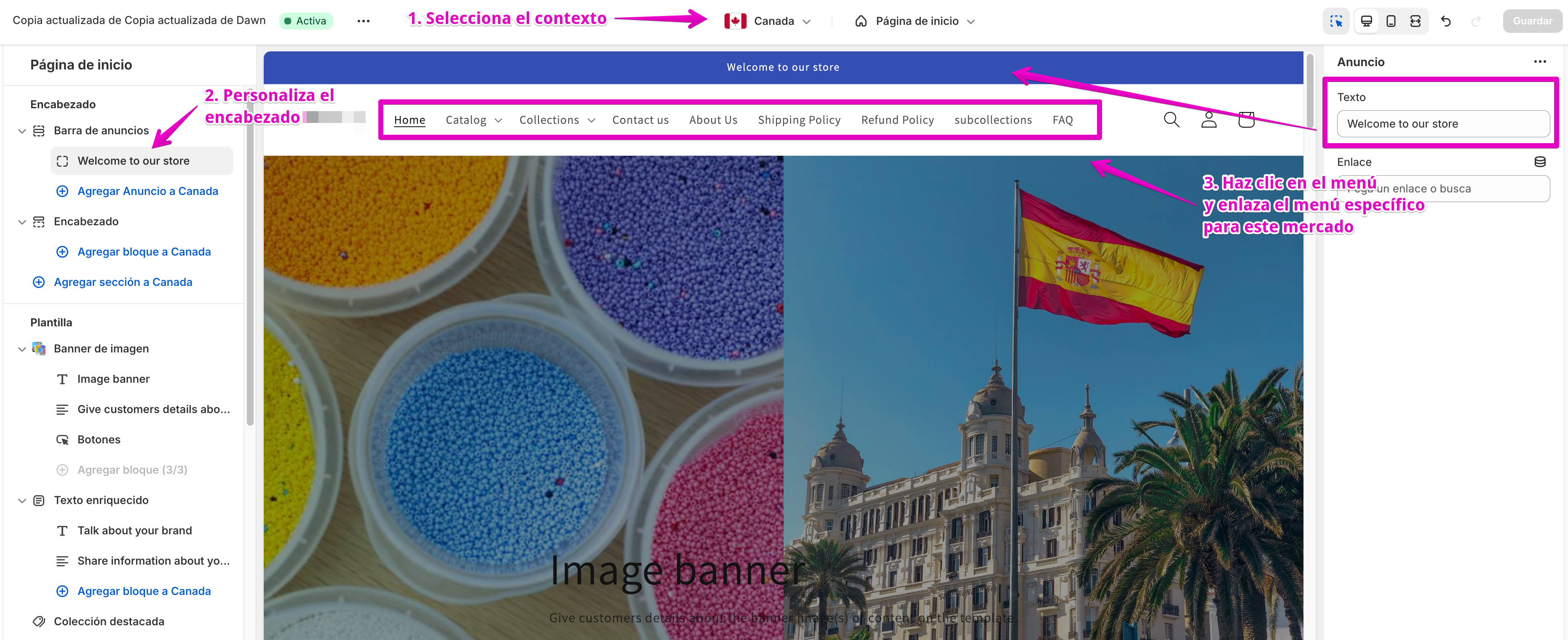The height and width of the screenshot is (640, 1568).
Task: Open About Us in the store navigation
Action: click(713, 120)
